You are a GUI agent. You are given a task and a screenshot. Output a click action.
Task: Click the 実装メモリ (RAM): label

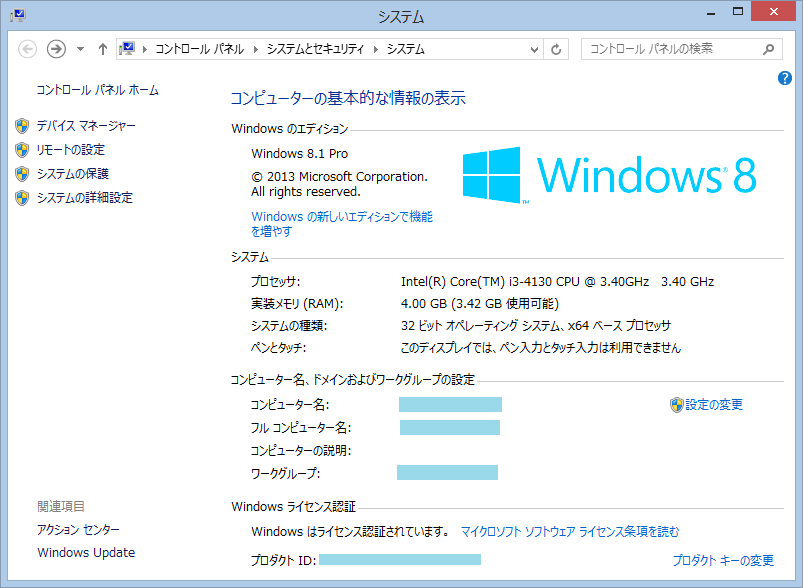[x=297, y=304]
